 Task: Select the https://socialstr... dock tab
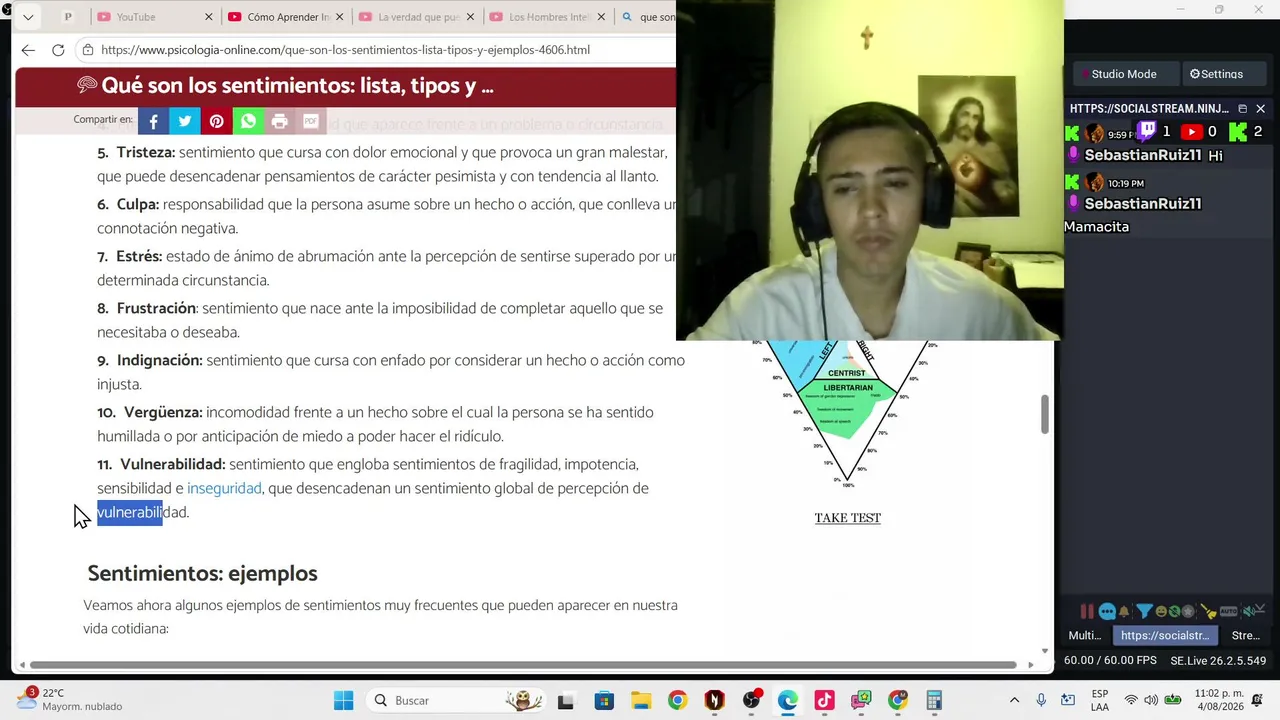(x=1164, y=635)
